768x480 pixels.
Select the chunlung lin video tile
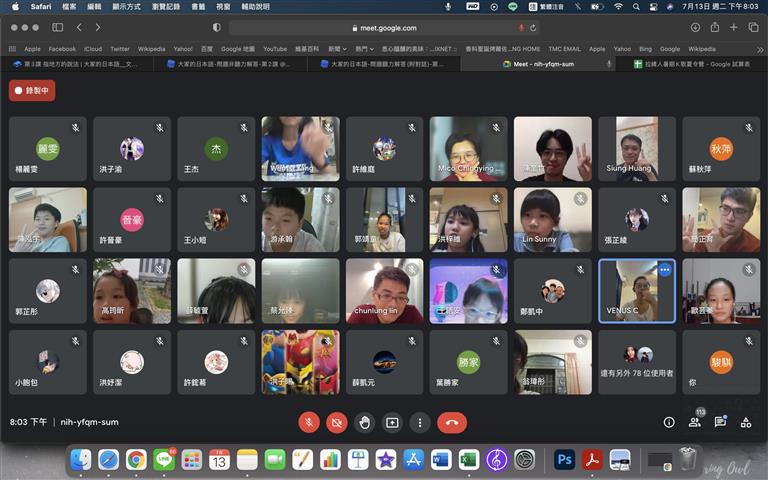pyautogui.click(x=384, y=291)
